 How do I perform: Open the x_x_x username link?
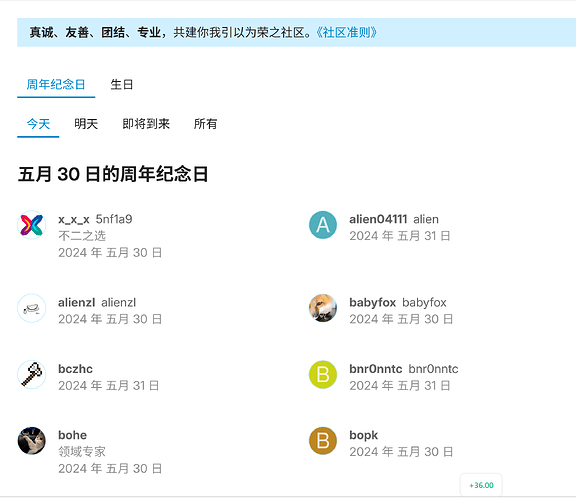pyautogui.click(x=74, y=219)
